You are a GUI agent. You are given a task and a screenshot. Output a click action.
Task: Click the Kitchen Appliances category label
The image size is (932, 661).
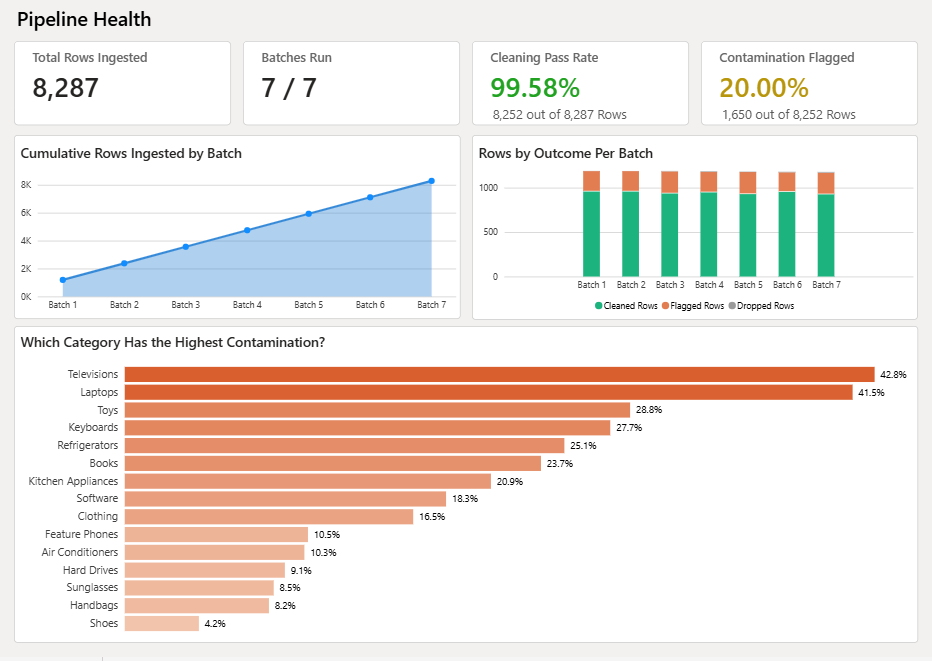(x=73, y=481)
